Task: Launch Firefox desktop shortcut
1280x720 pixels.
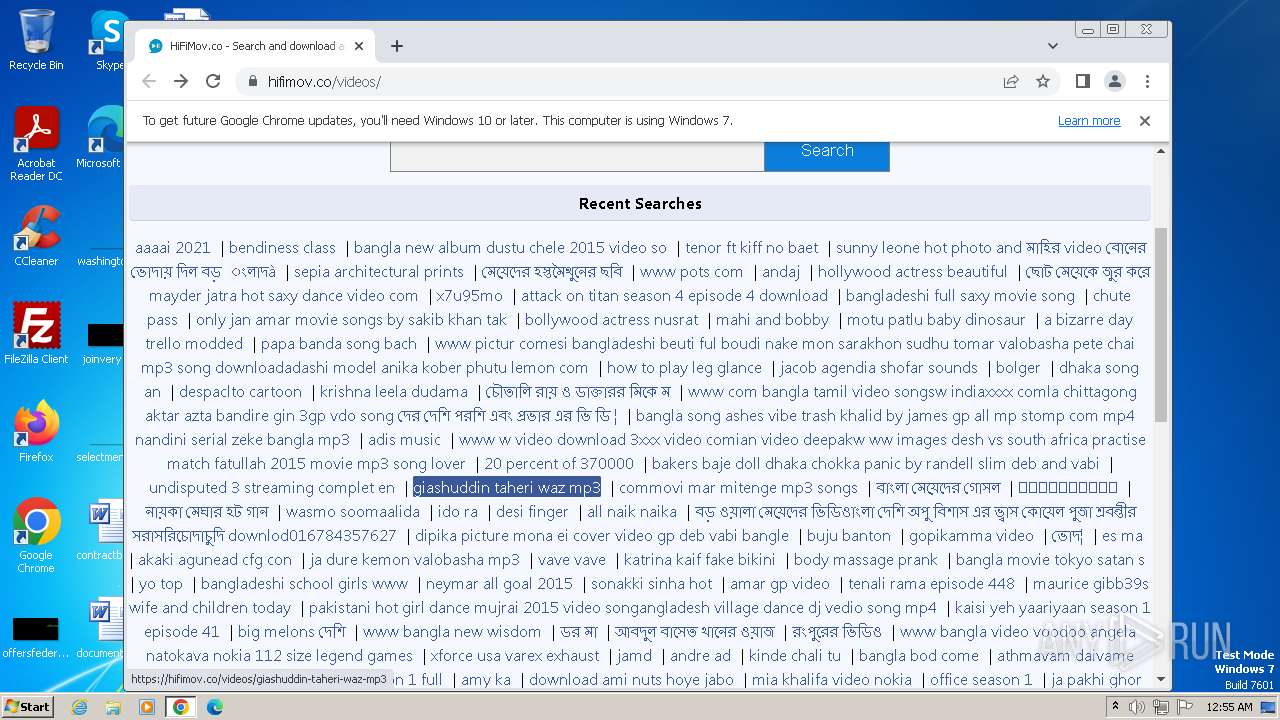Action: coord(36,432)
